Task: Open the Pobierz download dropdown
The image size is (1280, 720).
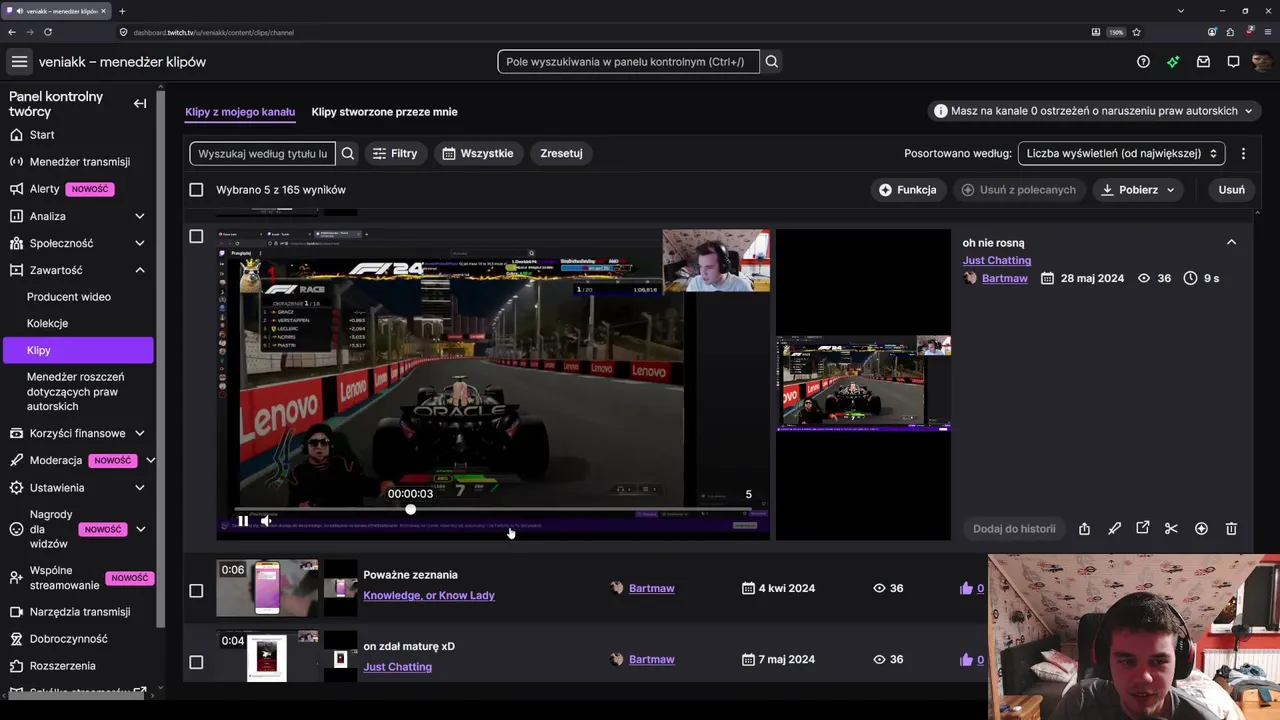Action: pyautogui.click(x=1139, y=190)
